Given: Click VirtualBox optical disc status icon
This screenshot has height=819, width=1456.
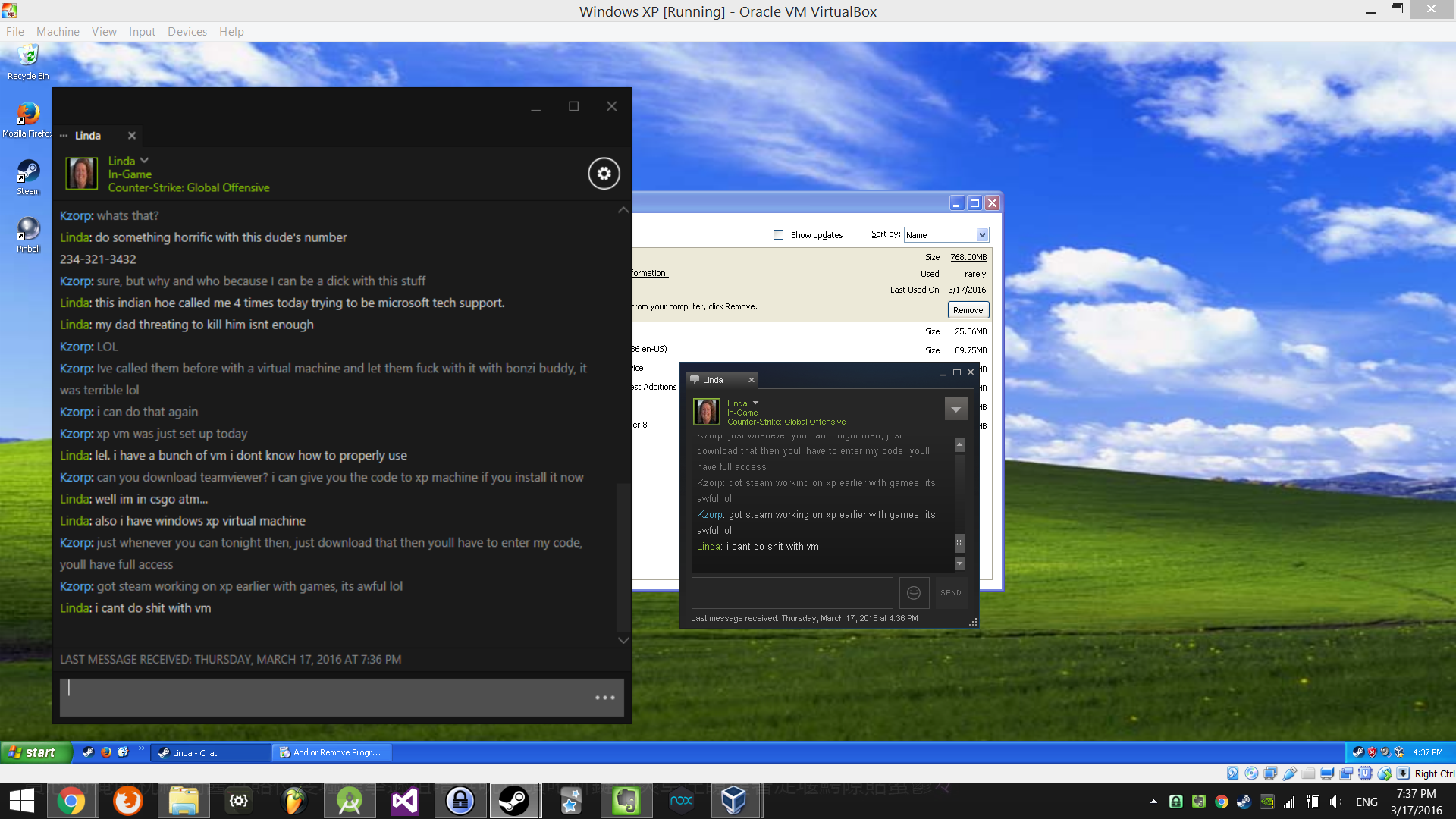Looking at the screenshot, I should tap(1251, 773).
